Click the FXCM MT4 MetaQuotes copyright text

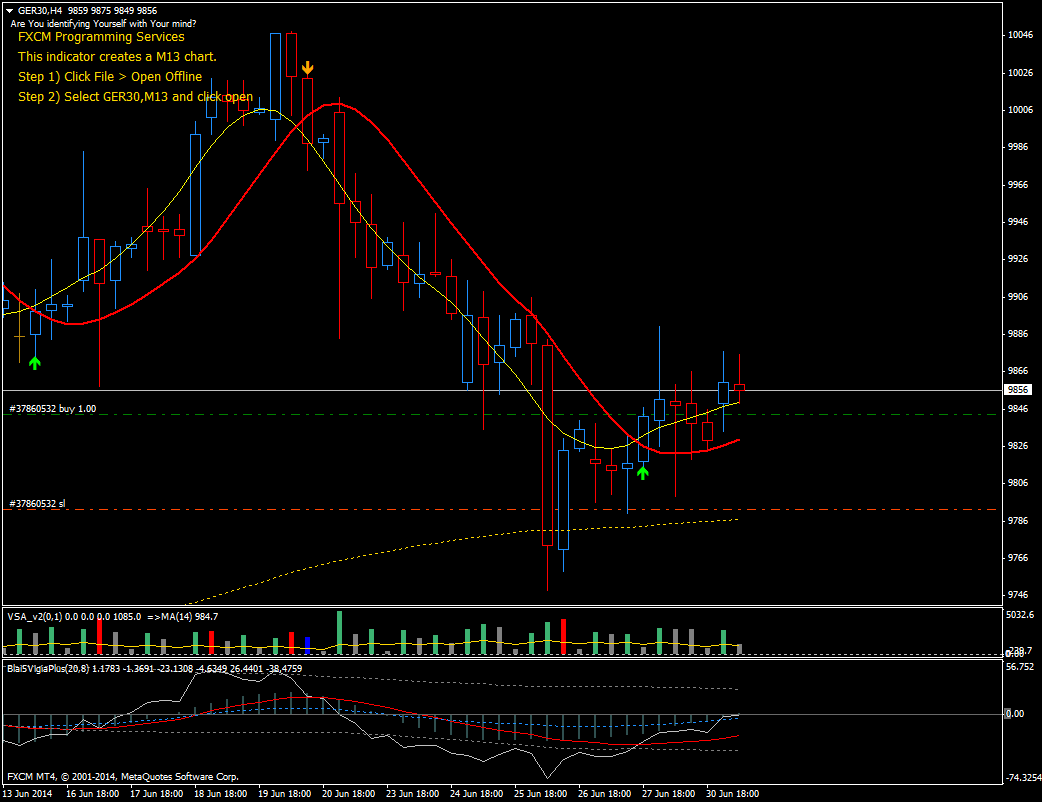tap(123, 776)
